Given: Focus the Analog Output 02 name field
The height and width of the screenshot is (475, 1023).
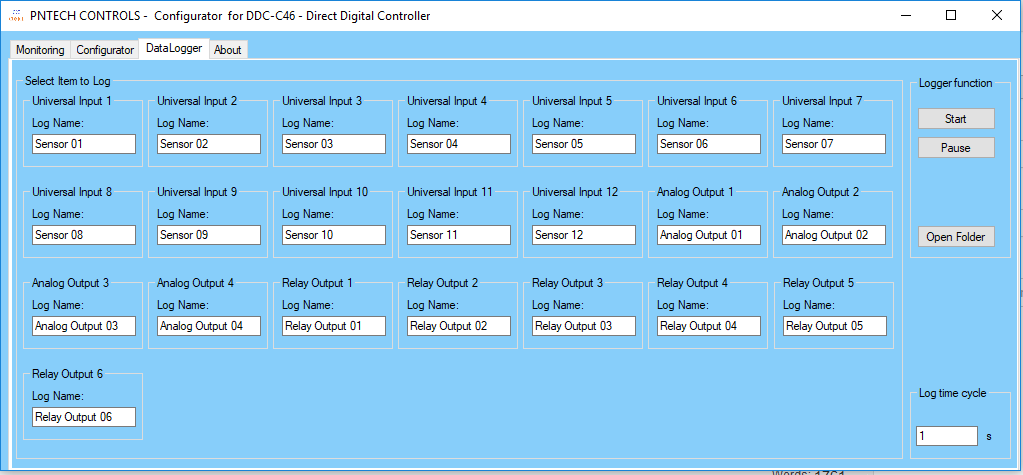Looking at the screenshot, I should click(834, 235).
